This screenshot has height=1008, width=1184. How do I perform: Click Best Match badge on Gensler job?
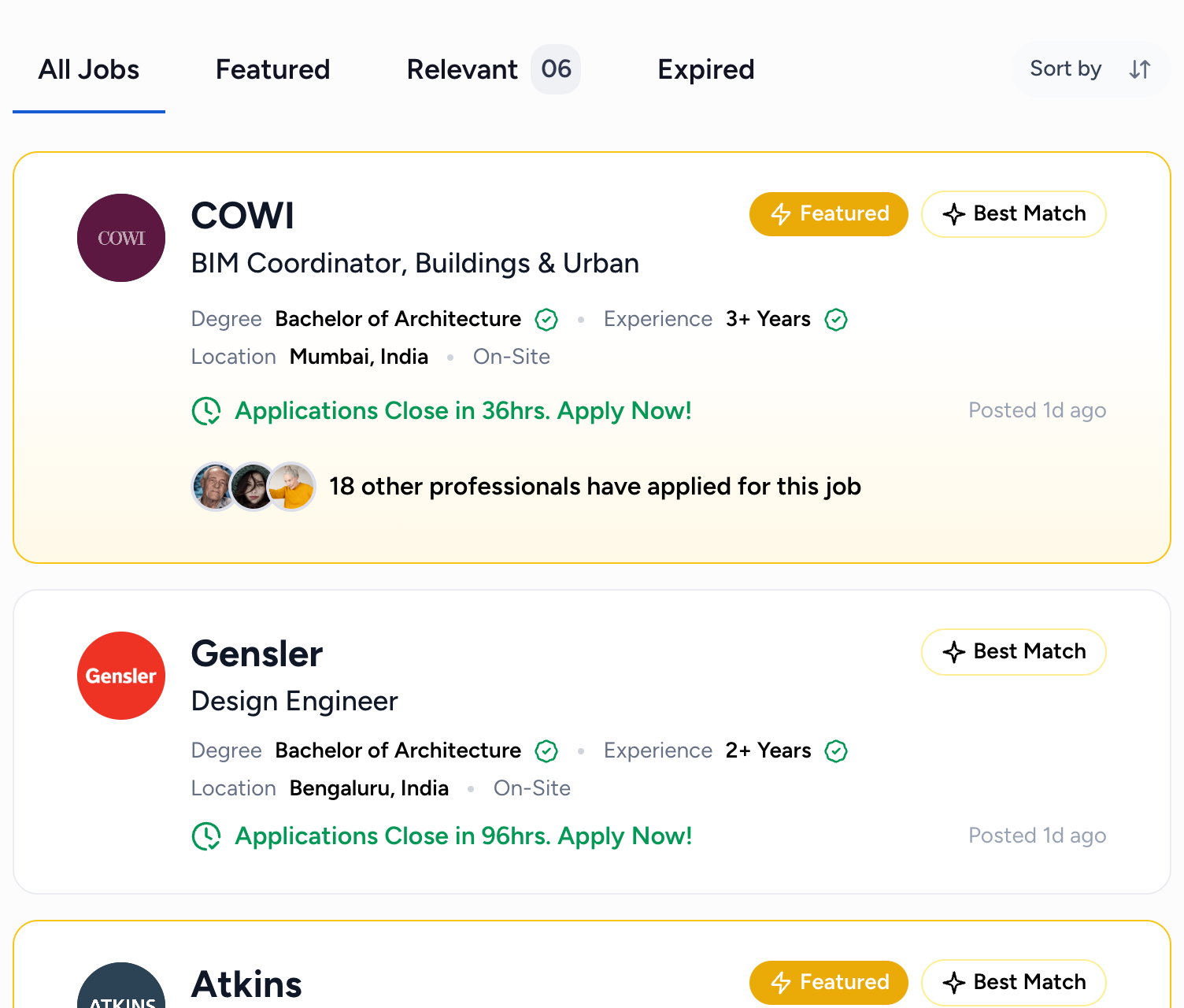click(1013, 651)
